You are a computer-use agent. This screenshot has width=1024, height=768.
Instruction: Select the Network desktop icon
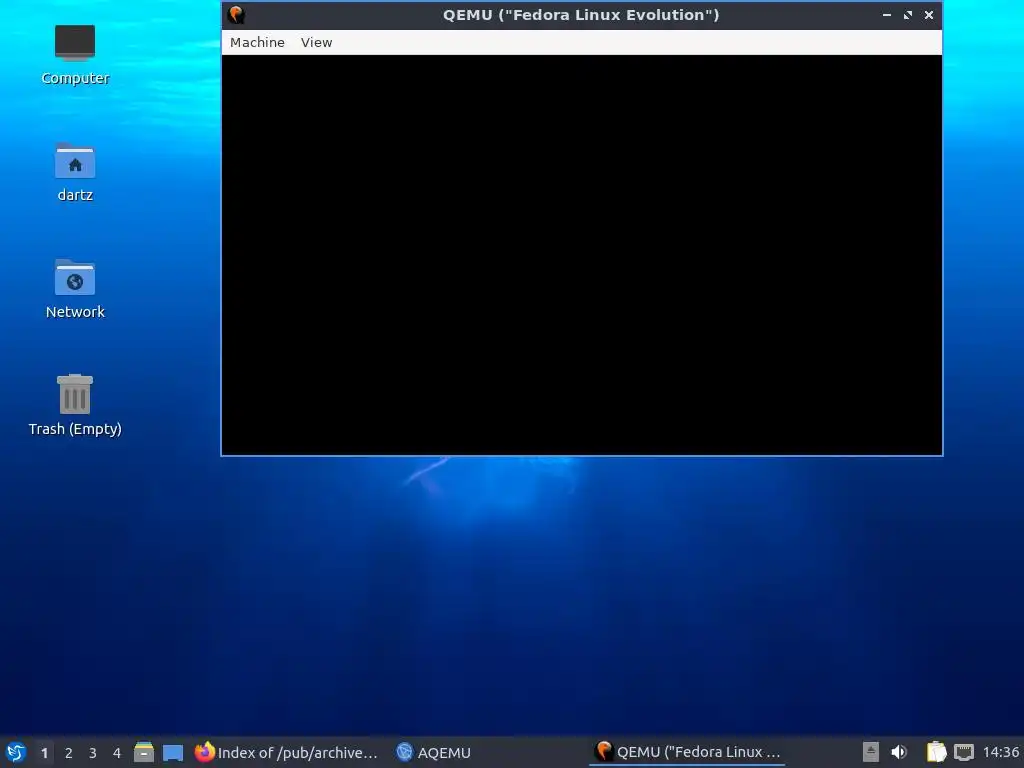pos(75,289)
